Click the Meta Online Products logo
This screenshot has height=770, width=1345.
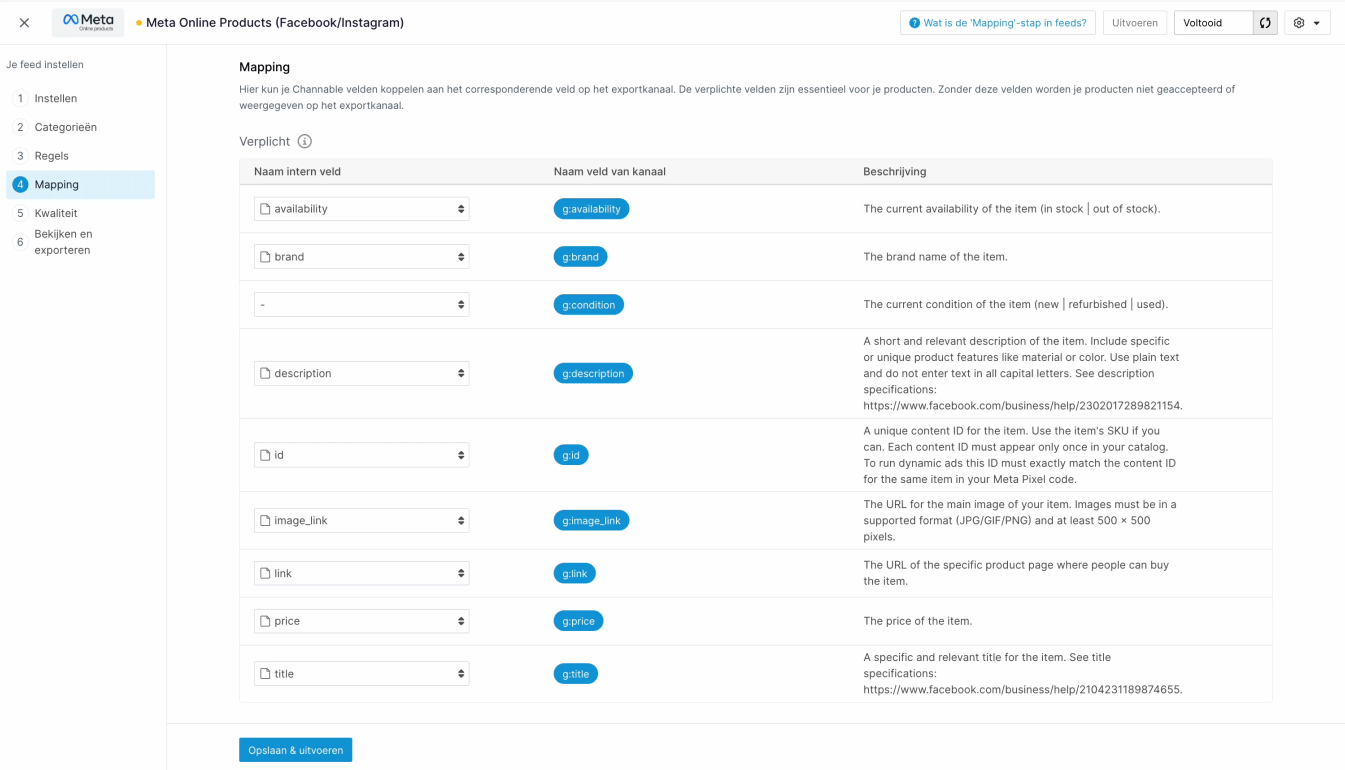point(88,22)
